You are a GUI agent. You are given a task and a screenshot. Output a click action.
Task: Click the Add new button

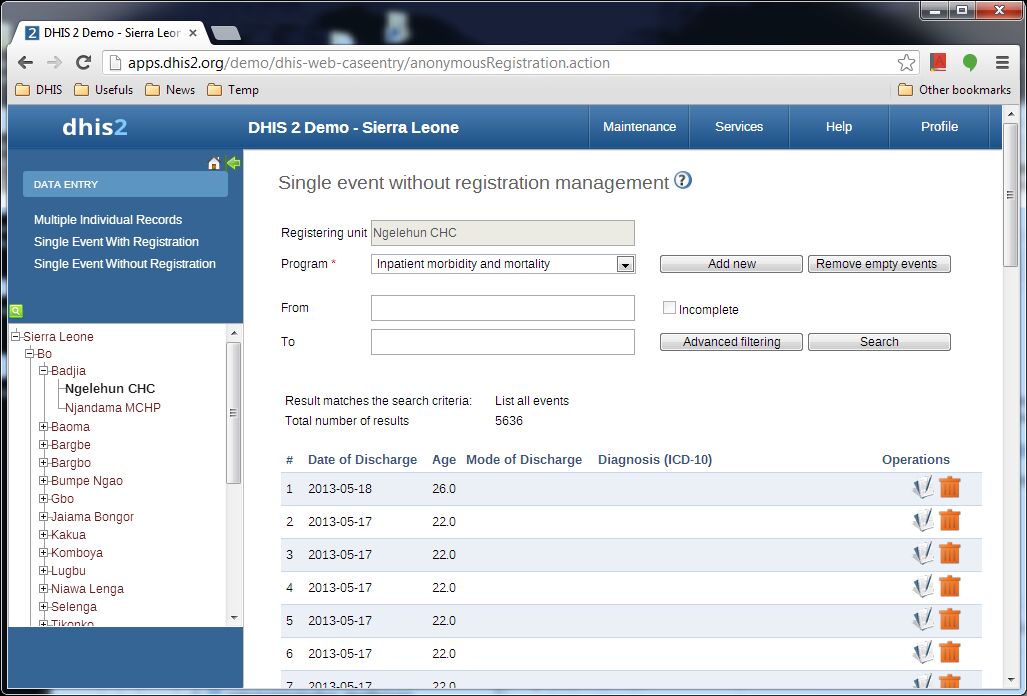pyautogui.click(x=731, y=264)
